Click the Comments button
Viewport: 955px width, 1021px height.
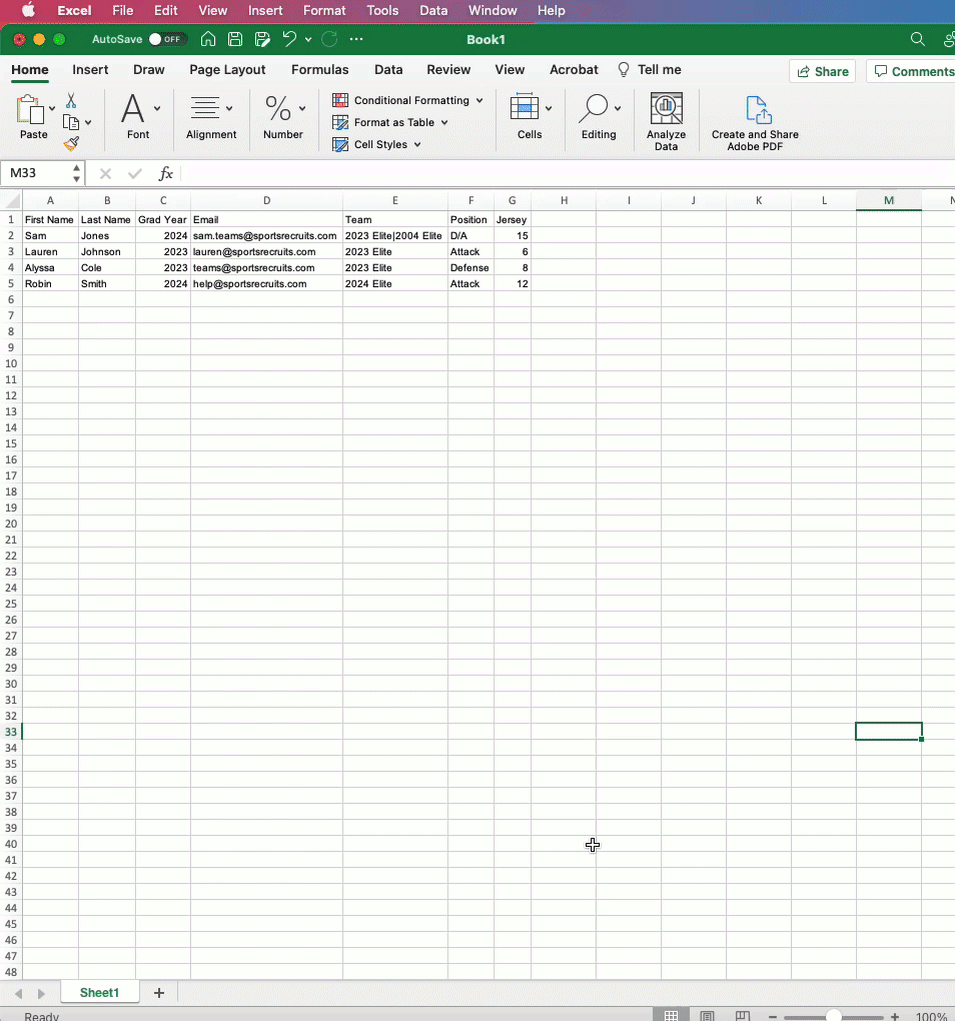[x=912, y=71]
